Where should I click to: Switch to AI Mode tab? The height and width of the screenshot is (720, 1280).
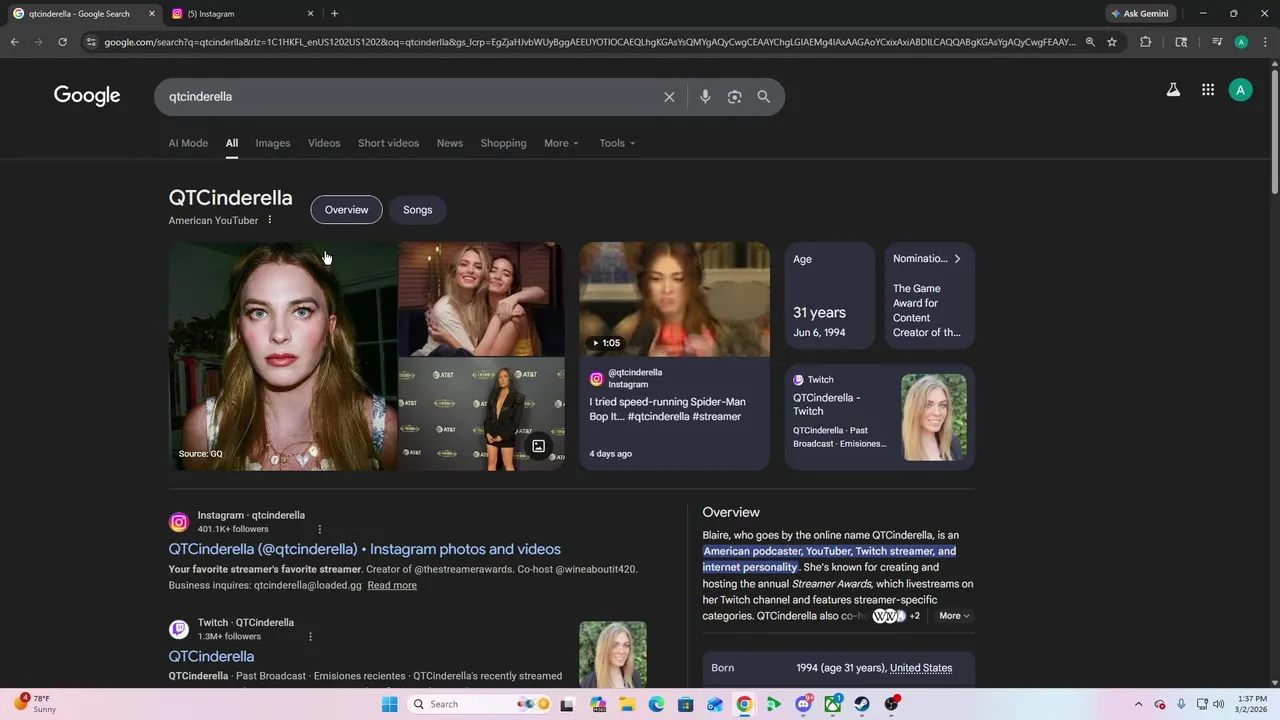pyautogui.click(x=188, y=143)
